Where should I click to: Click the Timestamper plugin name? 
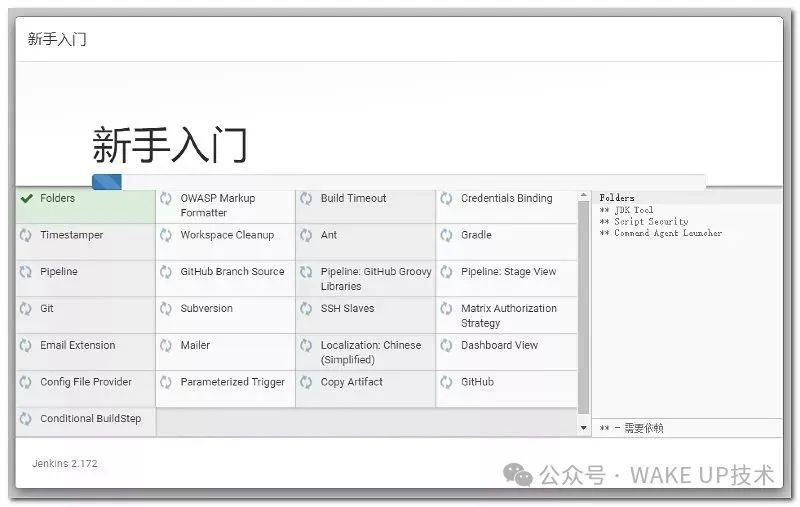72,235
